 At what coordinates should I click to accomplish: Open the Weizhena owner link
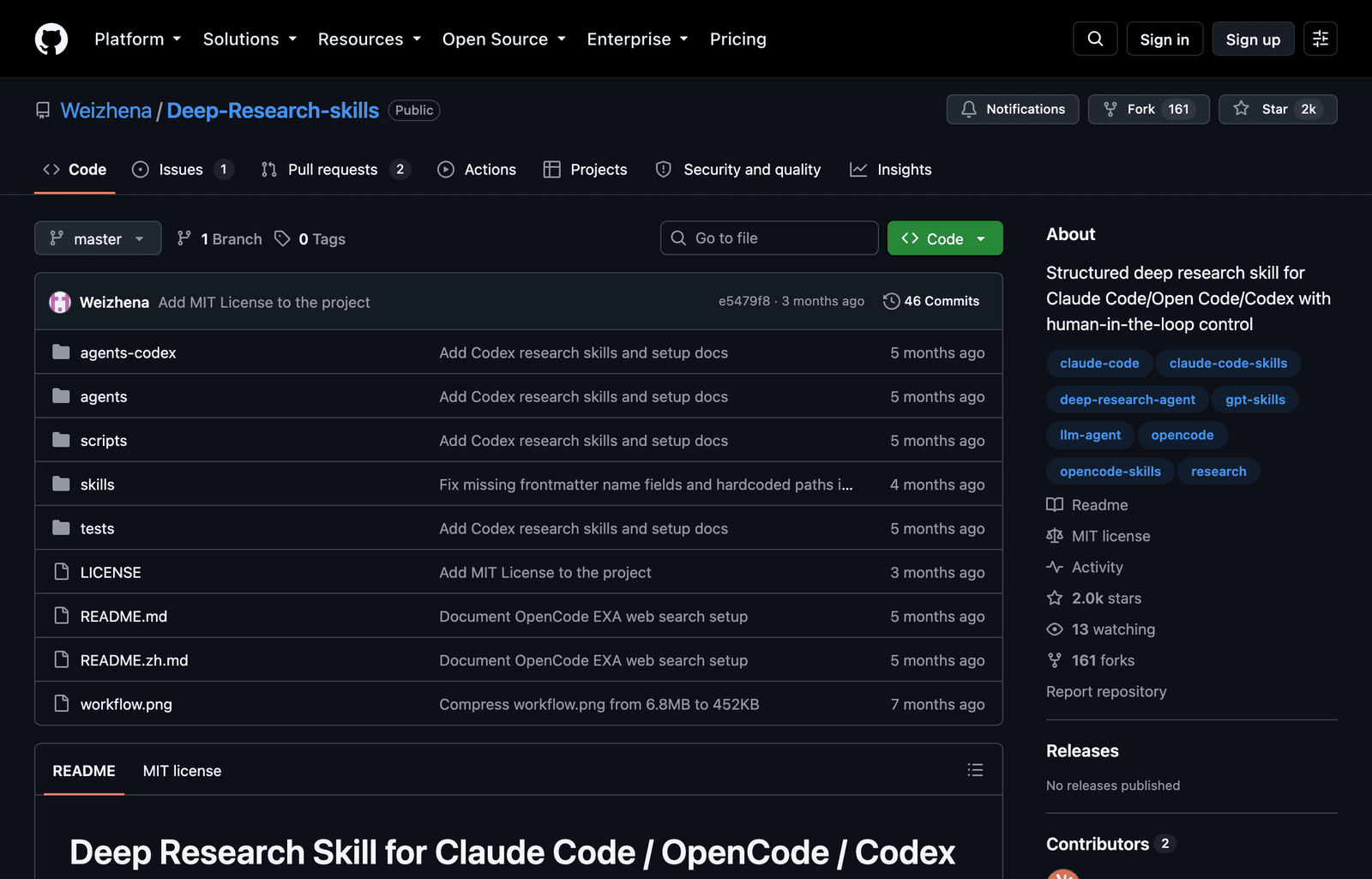[106, 111]
